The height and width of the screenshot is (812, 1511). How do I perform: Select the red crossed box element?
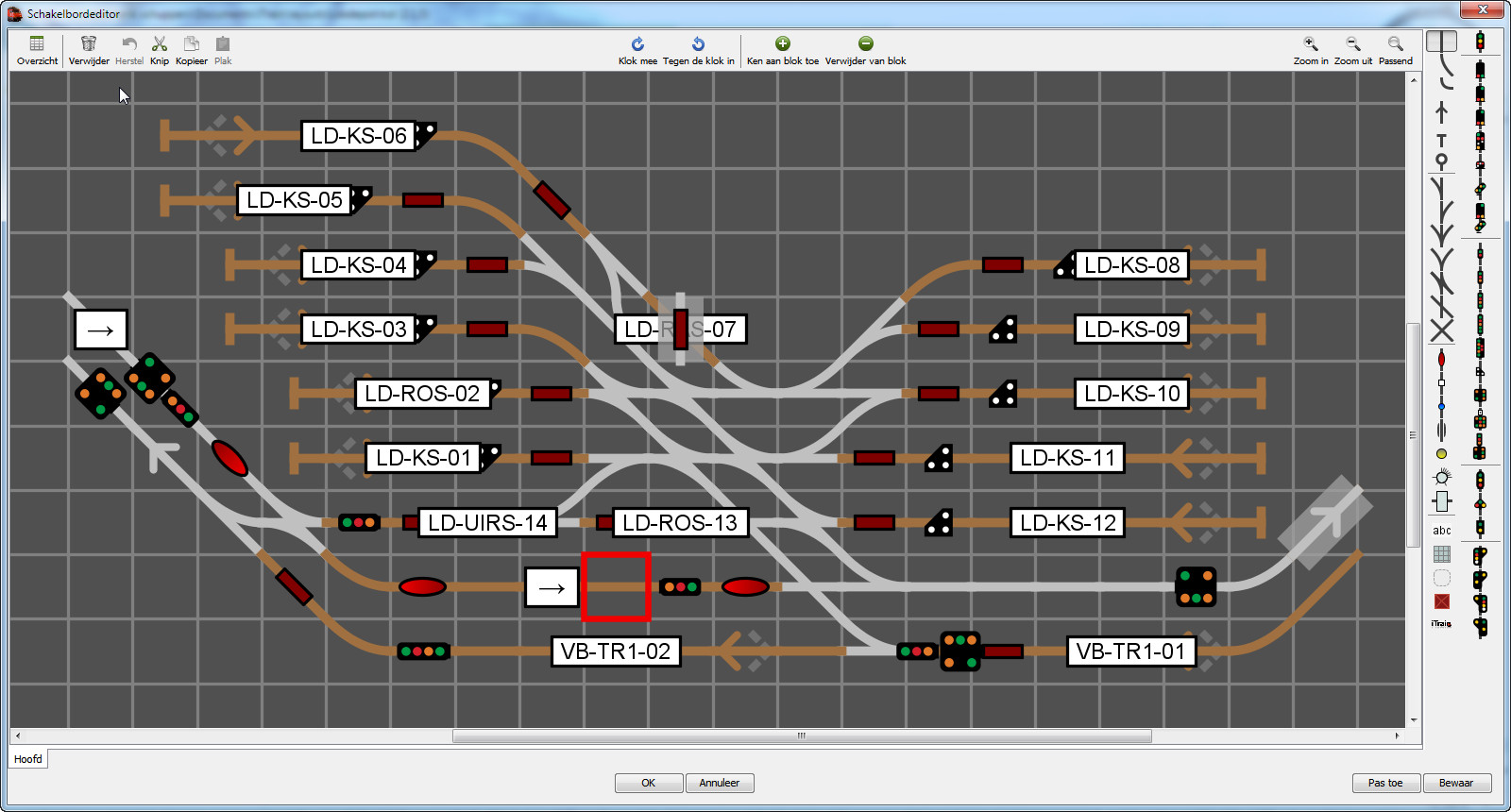pos(1441,601)
